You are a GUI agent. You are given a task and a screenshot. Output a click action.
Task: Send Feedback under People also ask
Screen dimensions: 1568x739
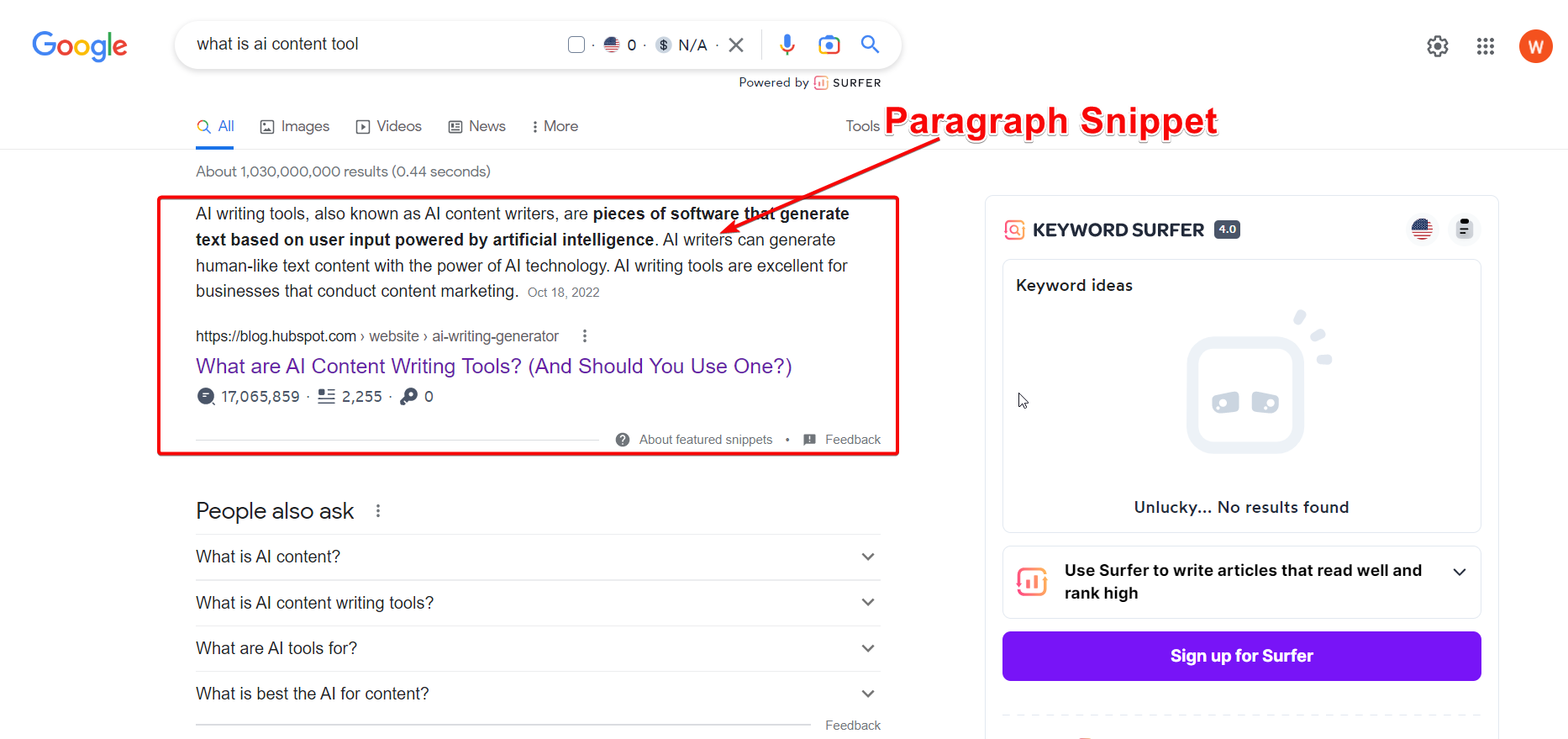coord(853,726)
